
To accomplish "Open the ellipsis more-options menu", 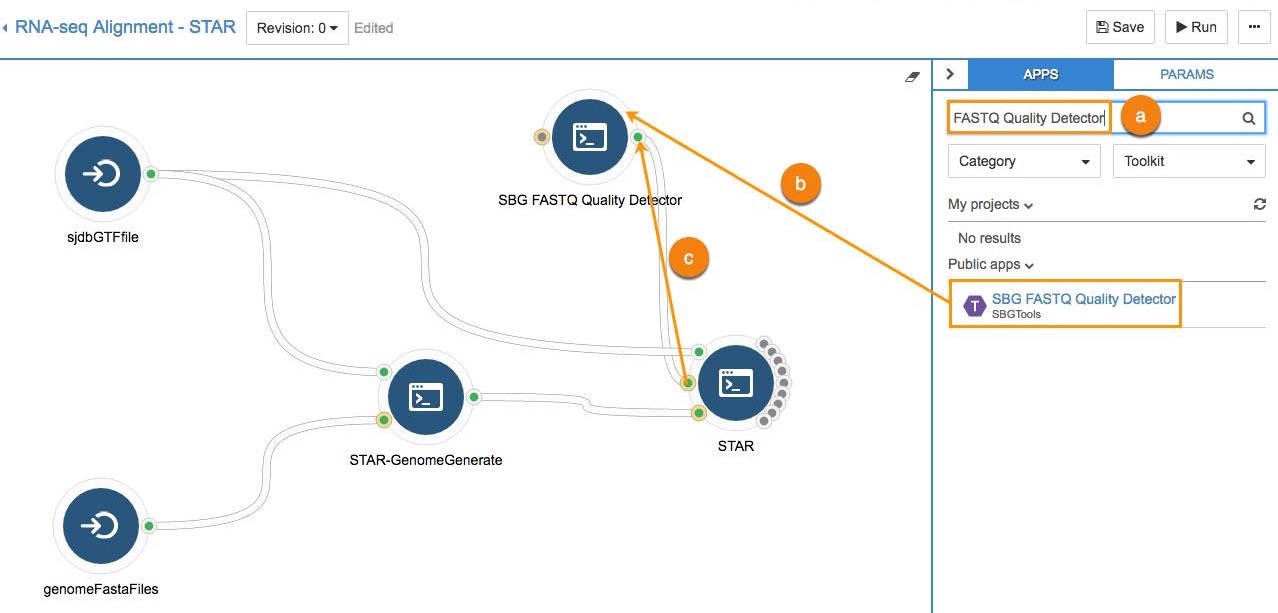I will 1254,27.
